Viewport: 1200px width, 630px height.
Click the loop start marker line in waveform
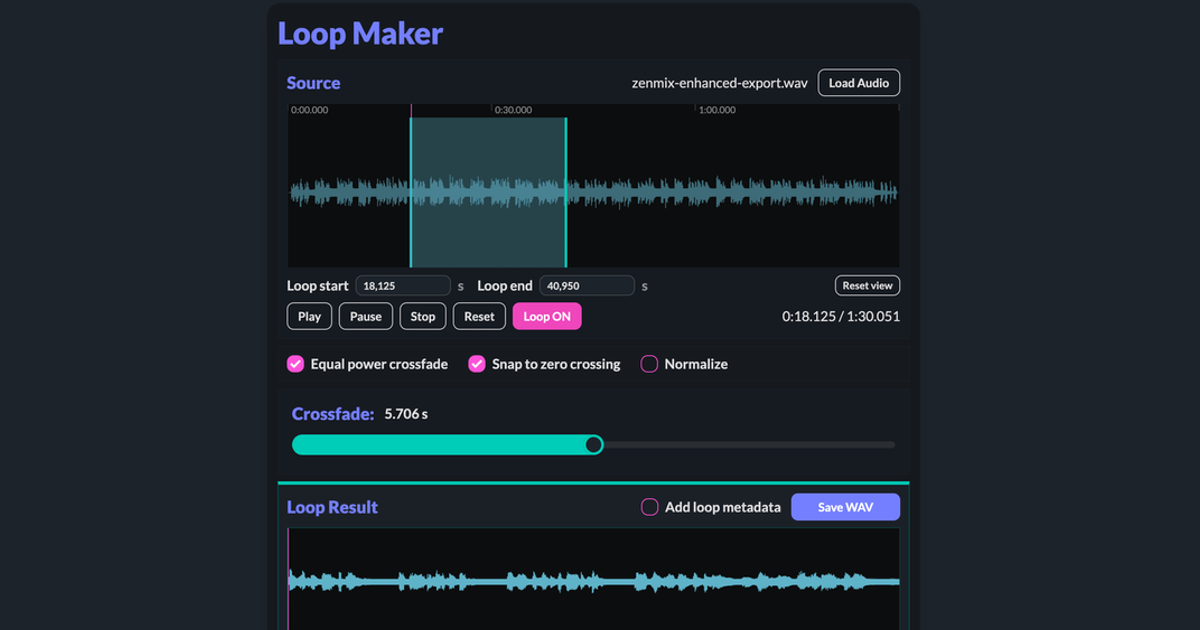tap(410, 192)
